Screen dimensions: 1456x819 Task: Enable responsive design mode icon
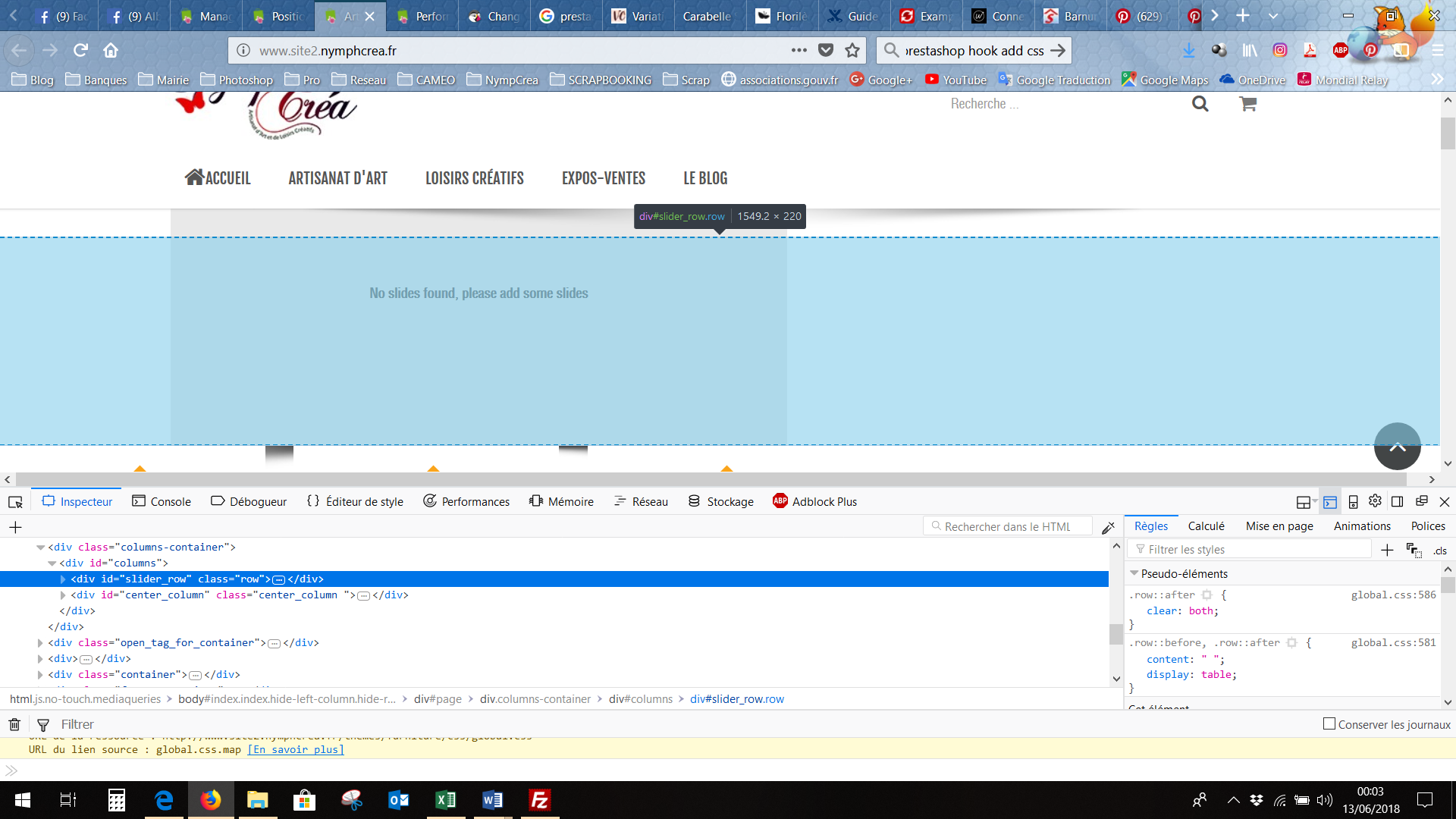[1353, 502]
